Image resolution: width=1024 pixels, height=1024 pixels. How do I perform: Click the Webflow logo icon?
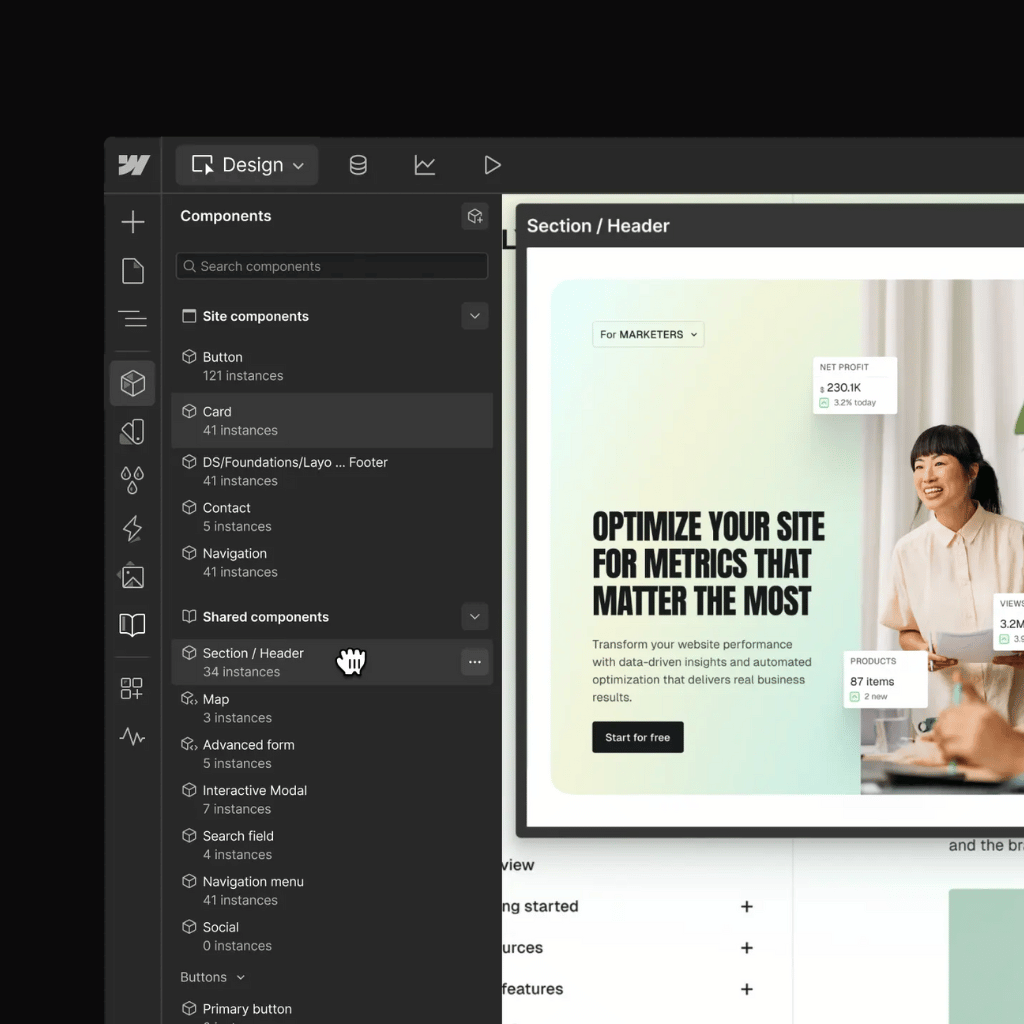coord(133,165)
